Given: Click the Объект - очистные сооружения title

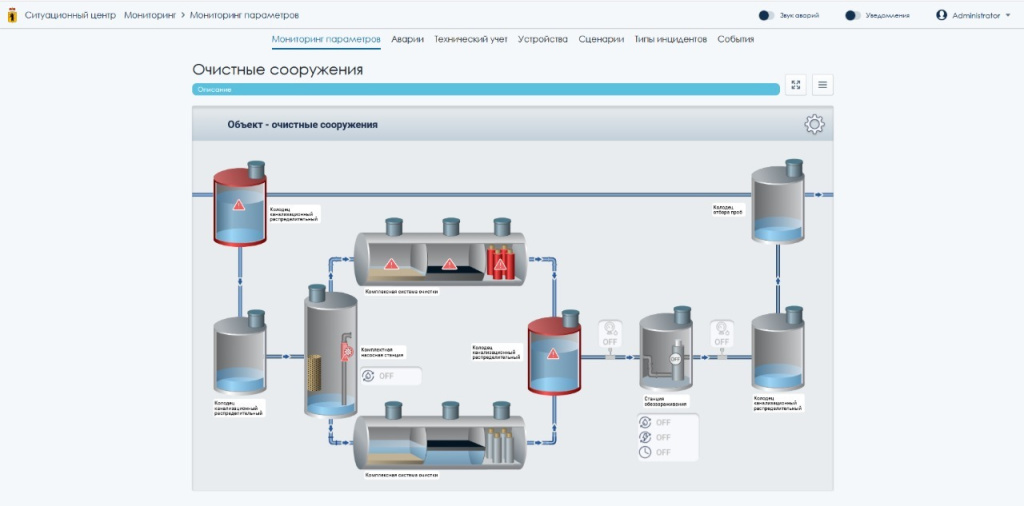Looking at the screenshot, I should (x=302, y=125).
